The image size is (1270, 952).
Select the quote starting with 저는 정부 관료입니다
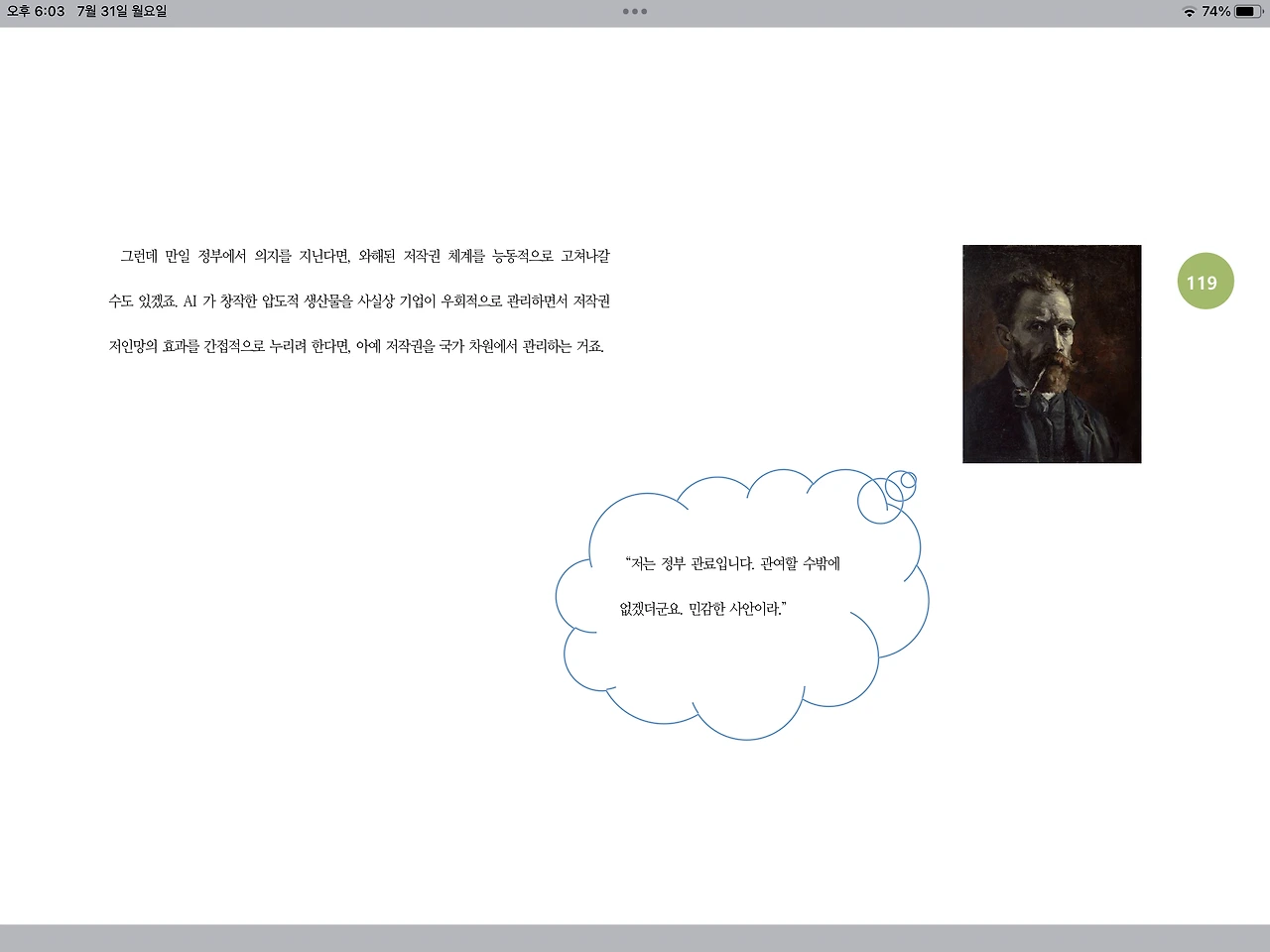(x=732, y=562)
